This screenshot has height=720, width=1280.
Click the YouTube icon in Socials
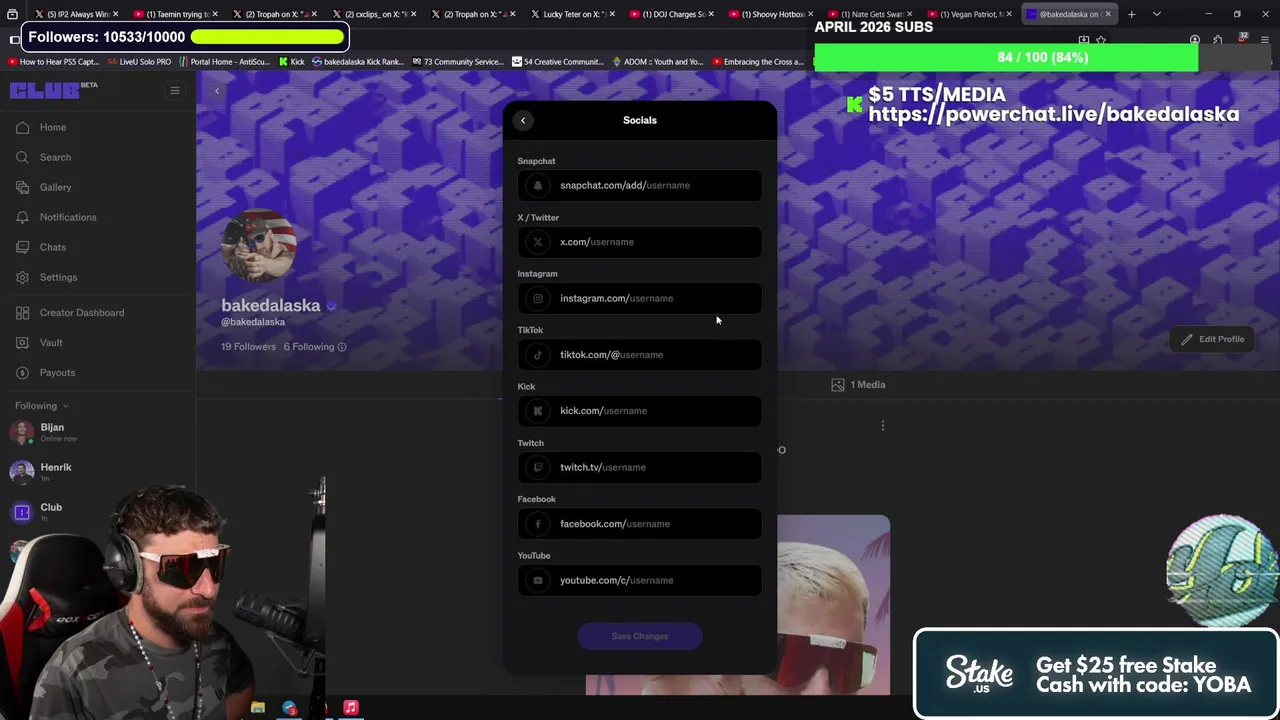[538, 580]
